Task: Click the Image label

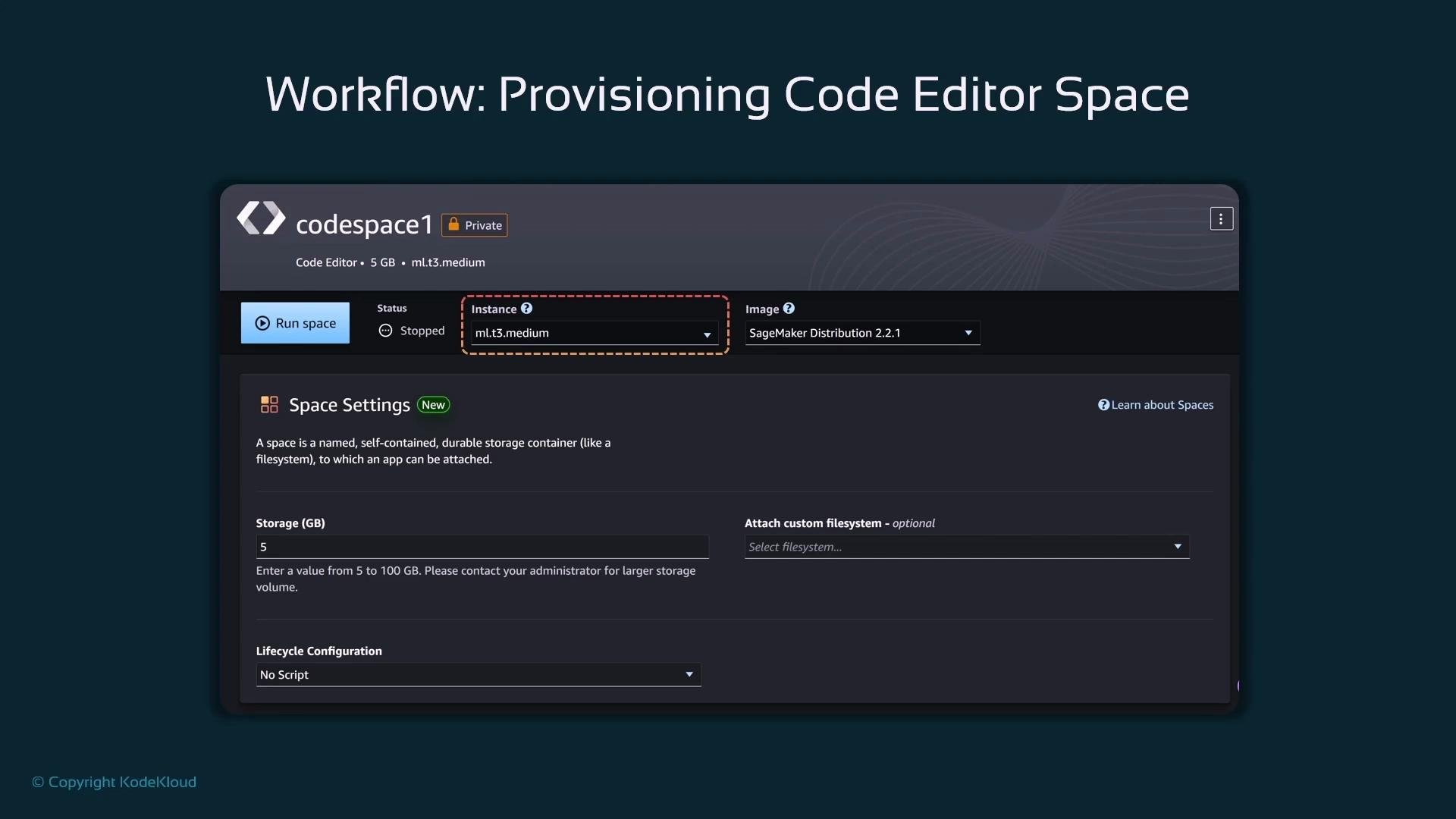Action: pyautogui.click(x=762, y=309)
